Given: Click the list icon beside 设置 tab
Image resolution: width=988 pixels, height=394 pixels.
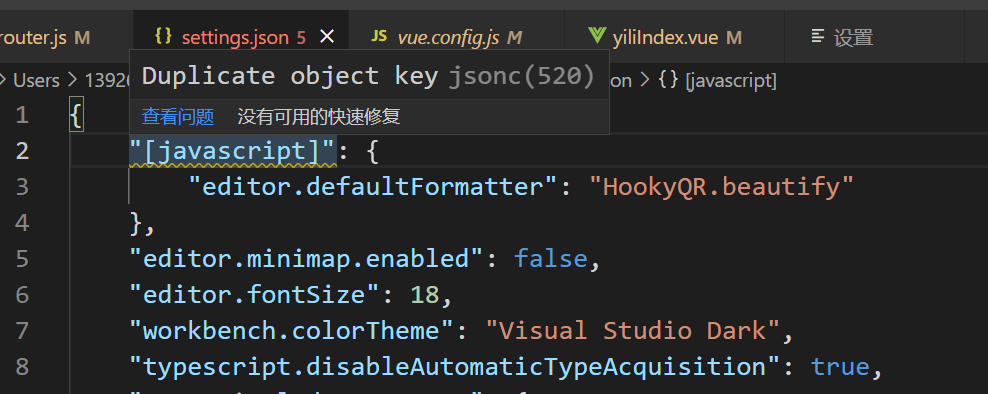Looking at the screenshot, I should (817, 37).
